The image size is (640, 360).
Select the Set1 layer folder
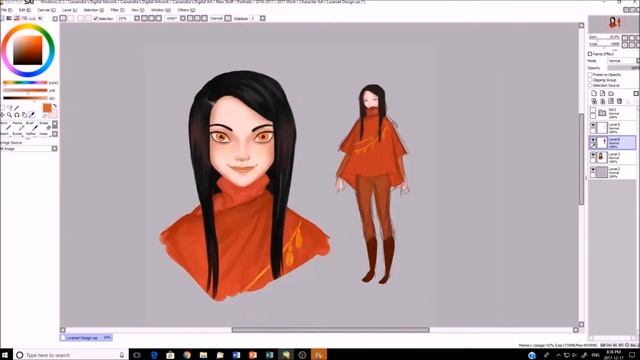click(613, 113)
